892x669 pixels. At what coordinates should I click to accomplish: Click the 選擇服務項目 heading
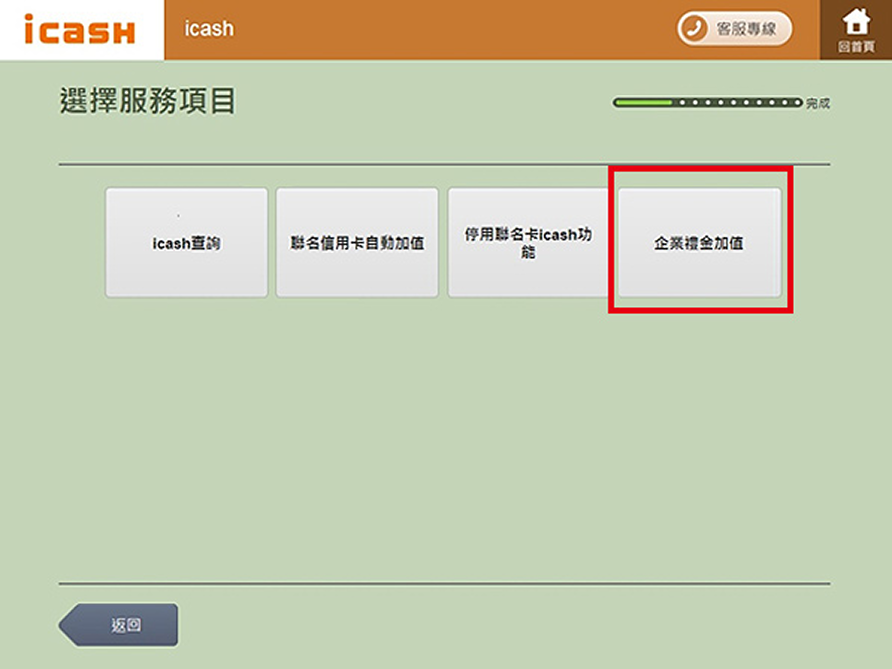pos(147,101)
